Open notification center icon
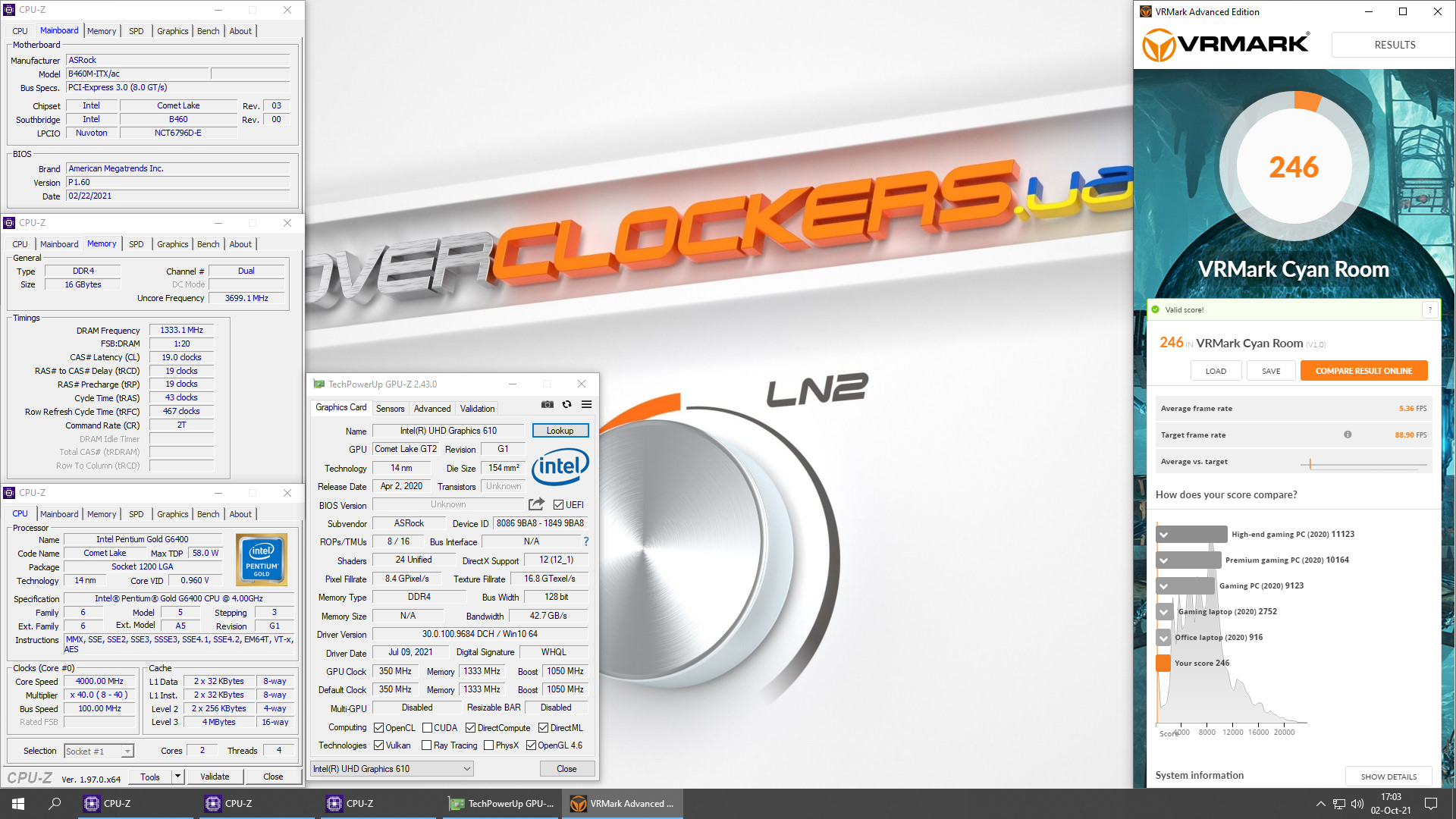1456x819 pixels. click(x=1431, y=804)
